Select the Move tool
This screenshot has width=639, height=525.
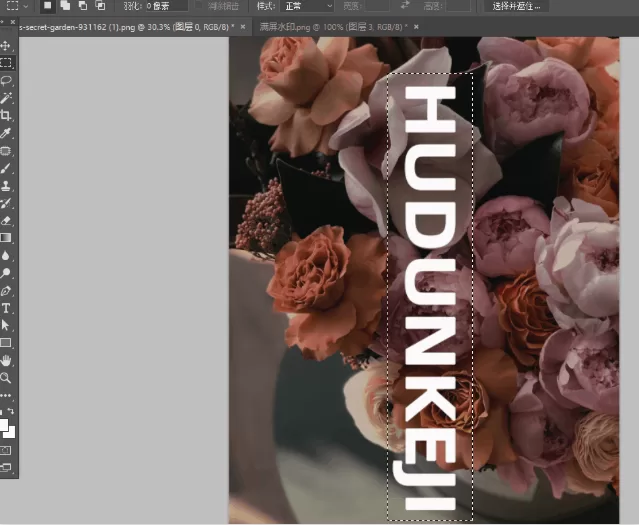click(6, 45)
